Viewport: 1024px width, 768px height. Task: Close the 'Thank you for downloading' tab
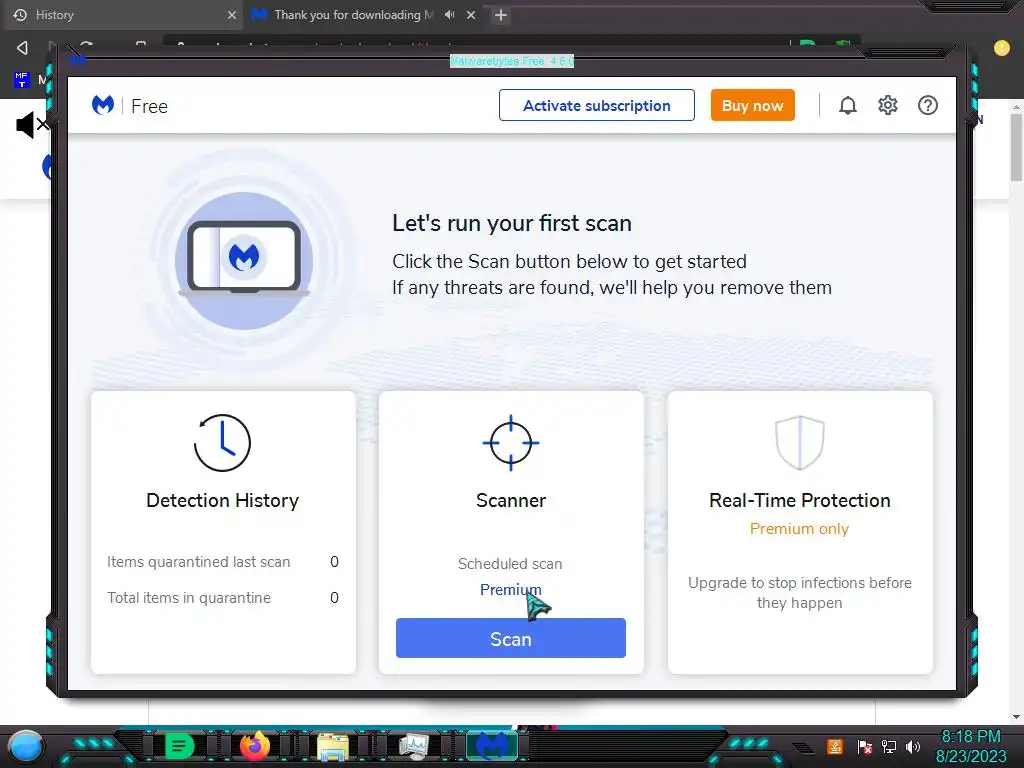(471, 14)
